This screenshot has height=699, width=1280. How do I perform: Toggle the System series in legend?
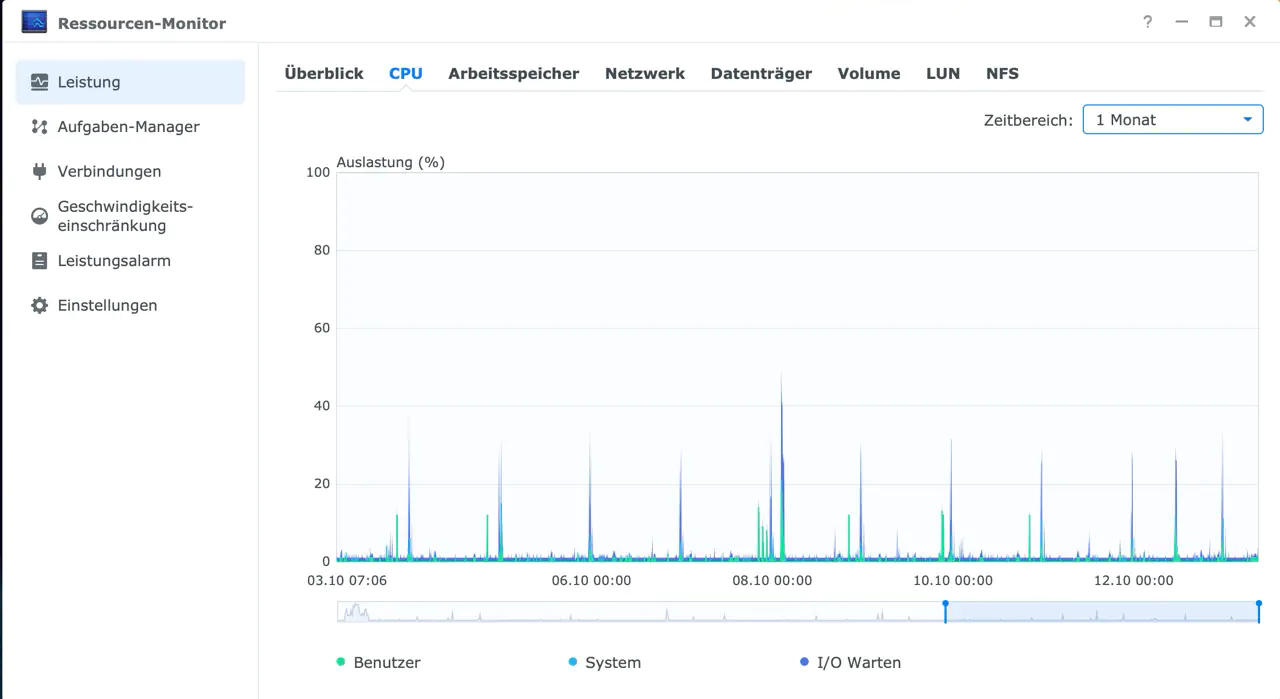click(604, 662)
